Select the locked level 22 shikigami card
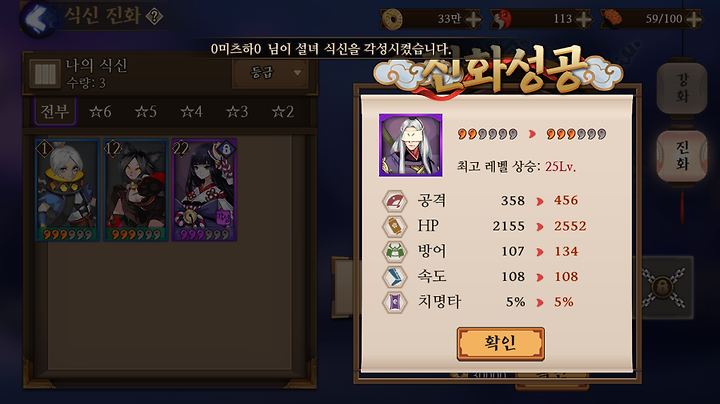Screen dimensions: 720x404 [204, 190]
